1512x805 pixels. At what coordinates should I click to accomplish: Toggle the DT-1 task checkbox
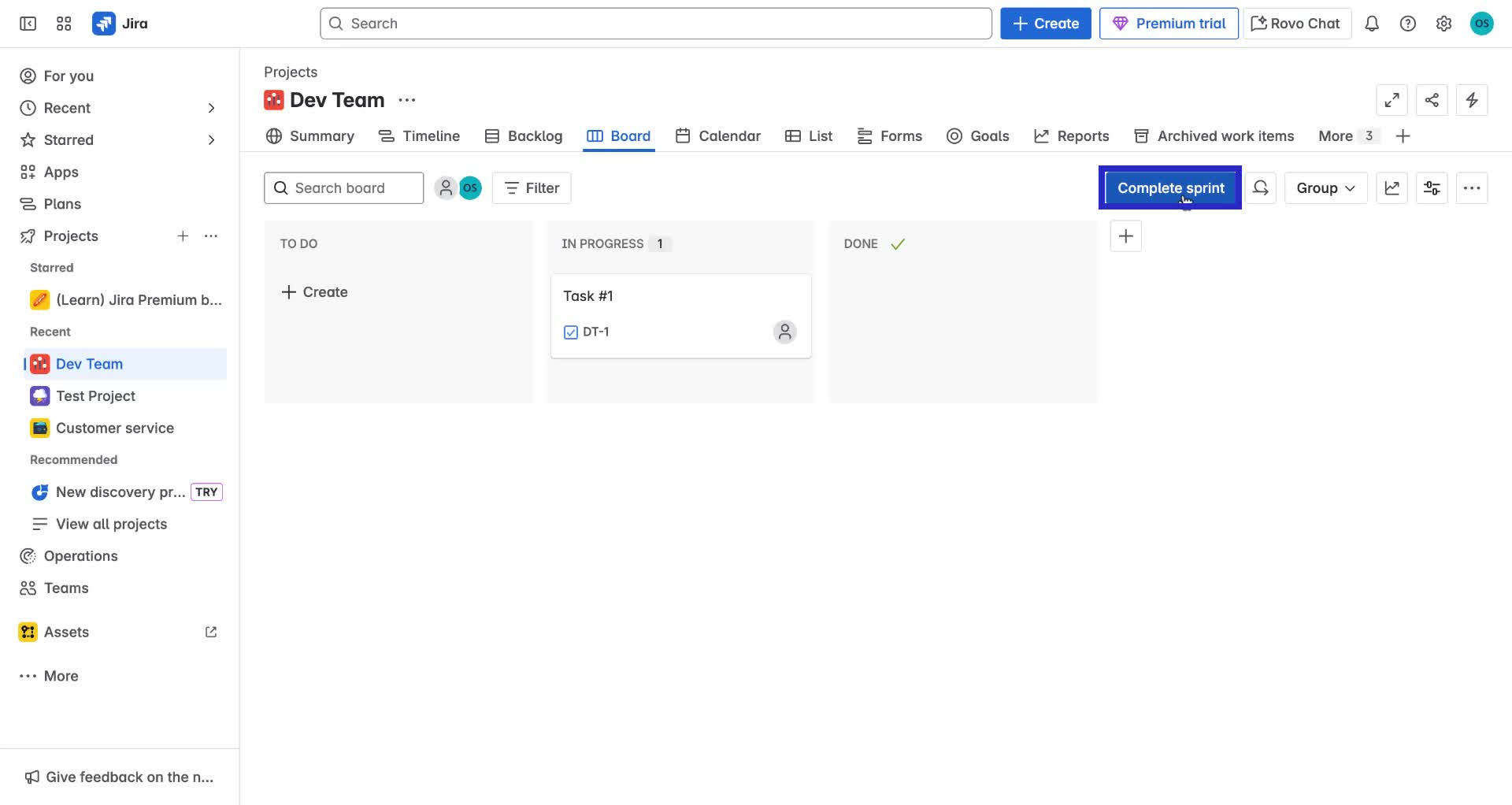click(570, 332)
